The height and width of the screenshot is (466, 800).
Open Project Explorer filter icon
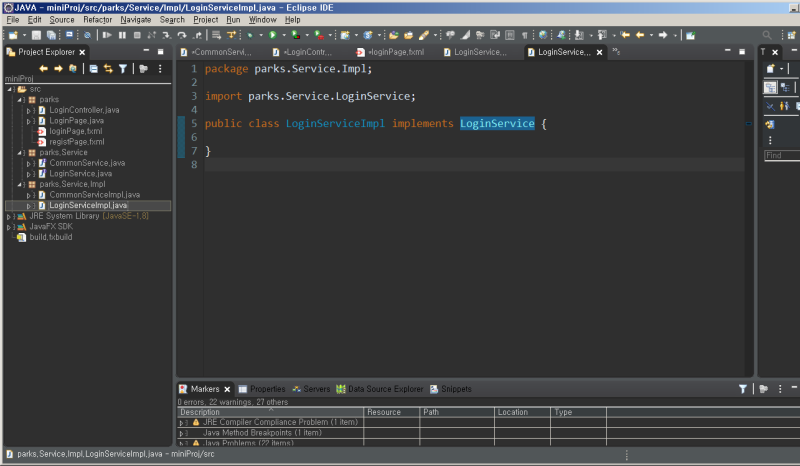pyautogui.click(x=123, y=68)
